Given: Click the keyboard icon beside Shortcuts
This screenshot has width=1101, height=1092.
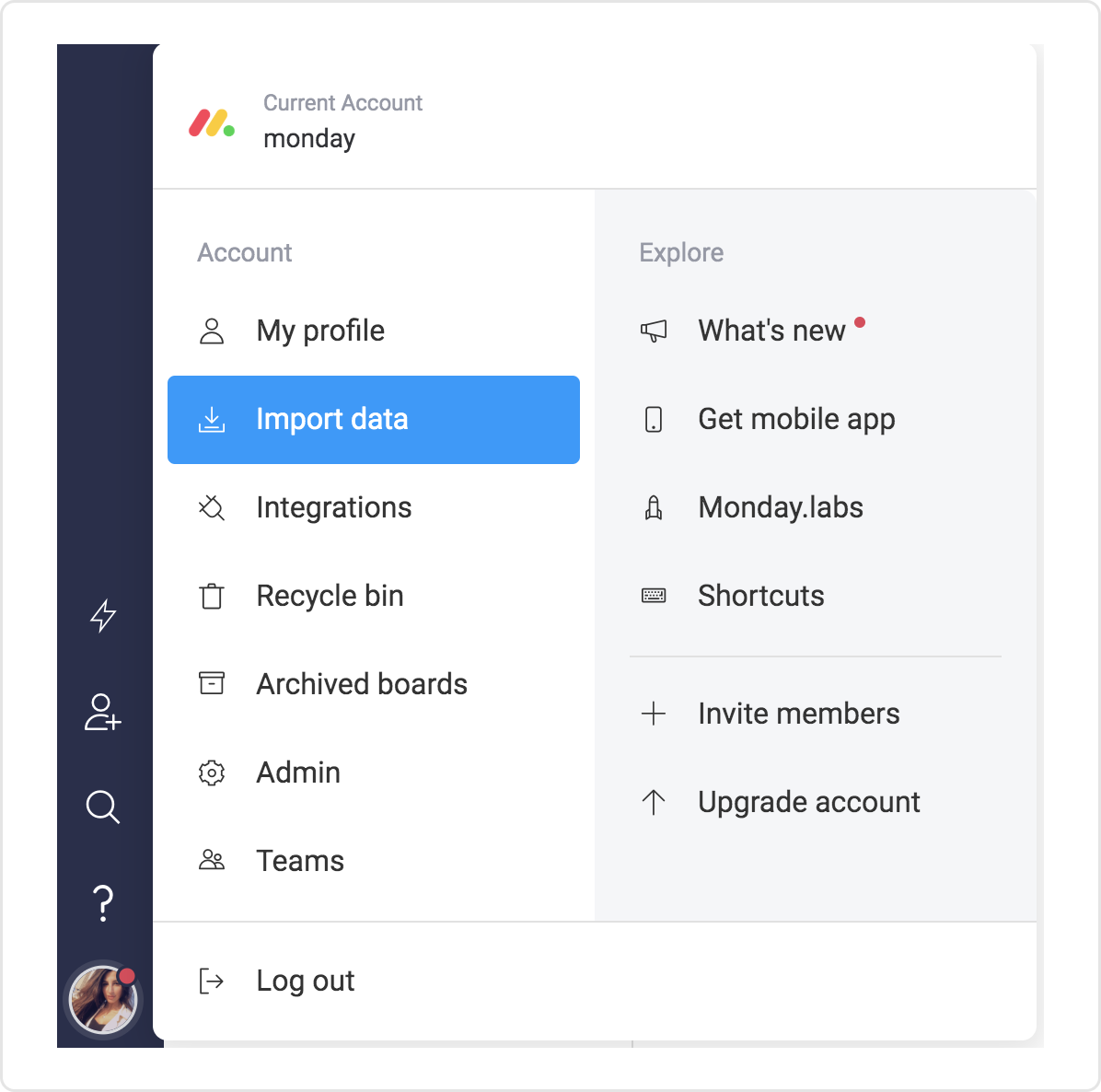Looking at the screenshot, I should (x=654, y=597).
